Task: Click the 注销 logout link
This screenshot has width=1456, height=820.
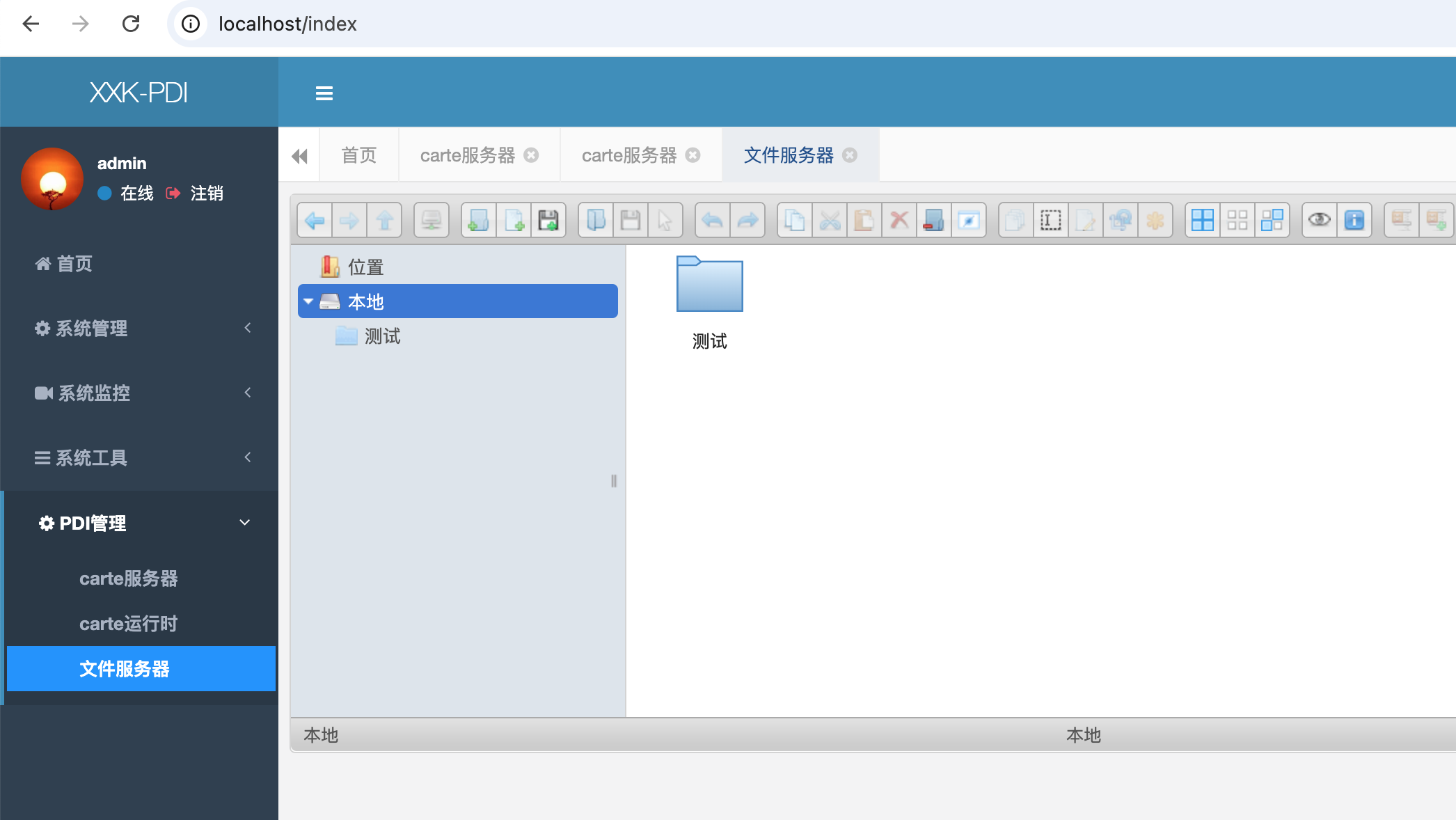Action: coord(207,194)
